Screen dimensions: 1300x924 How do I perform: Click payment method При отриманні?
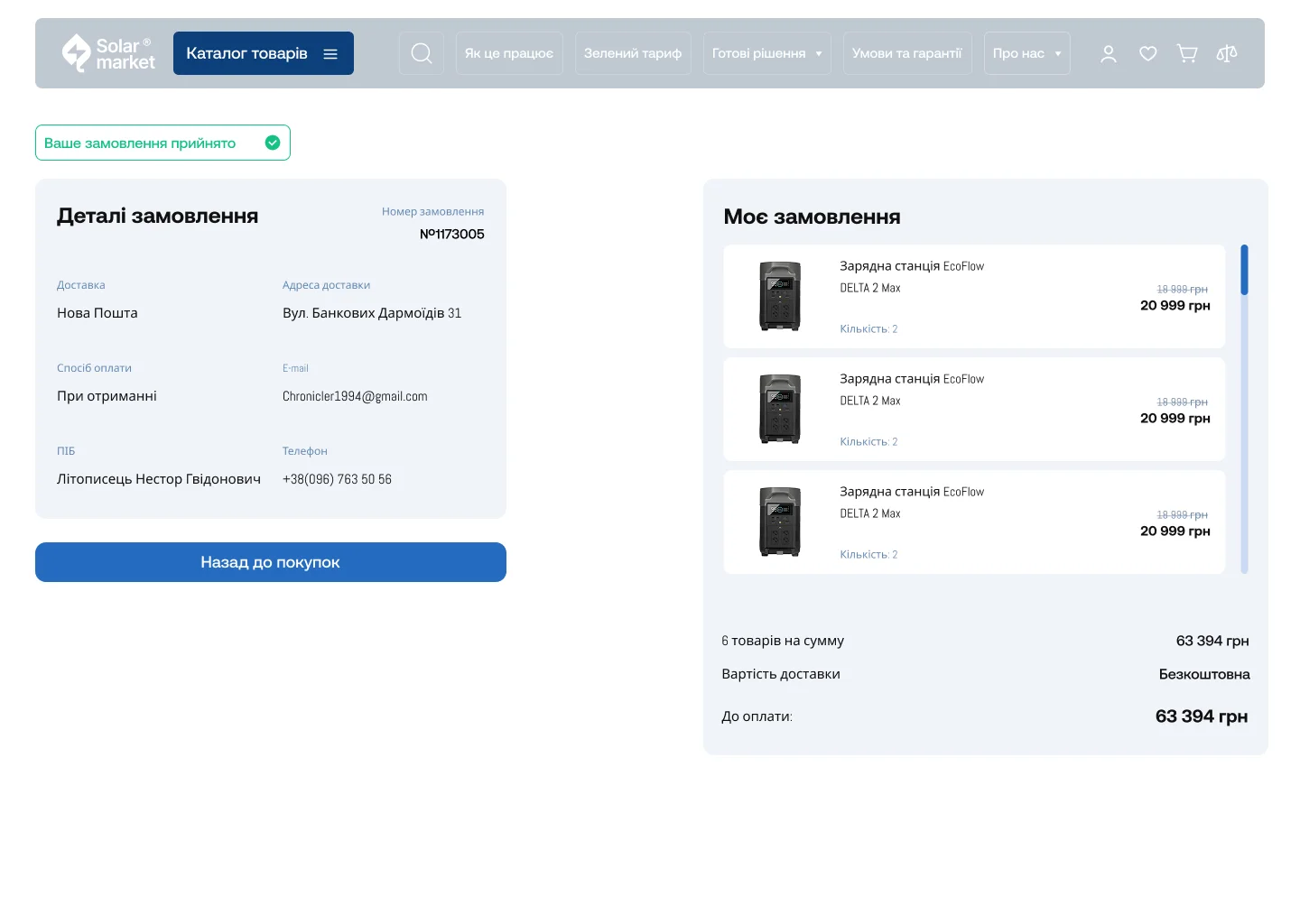click(x=107, y=396)
